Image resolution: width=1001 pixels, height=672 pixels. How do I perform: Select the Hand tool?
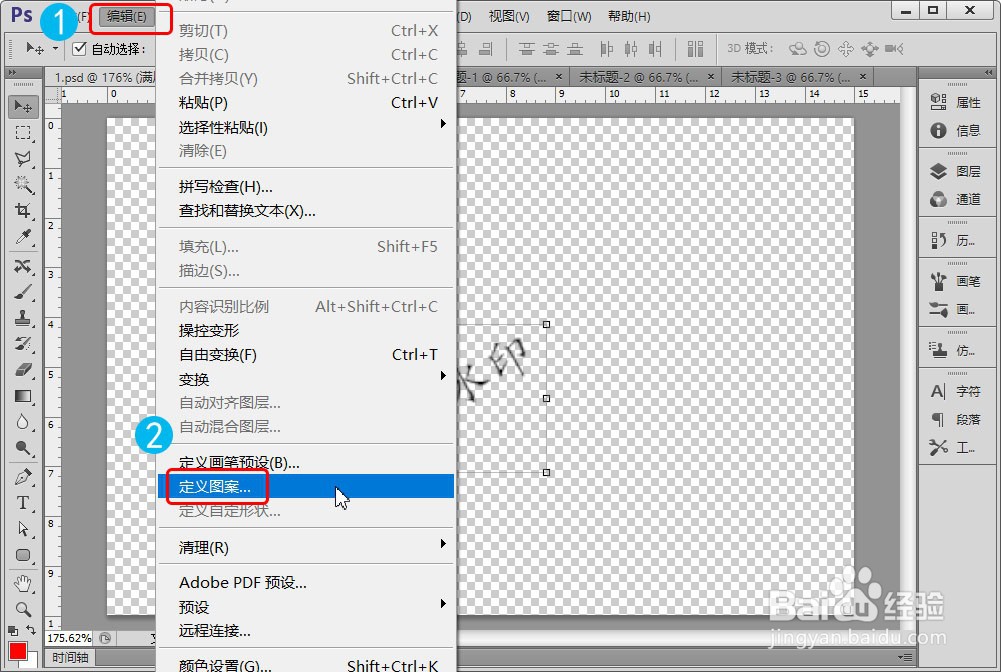coord(23,583)
